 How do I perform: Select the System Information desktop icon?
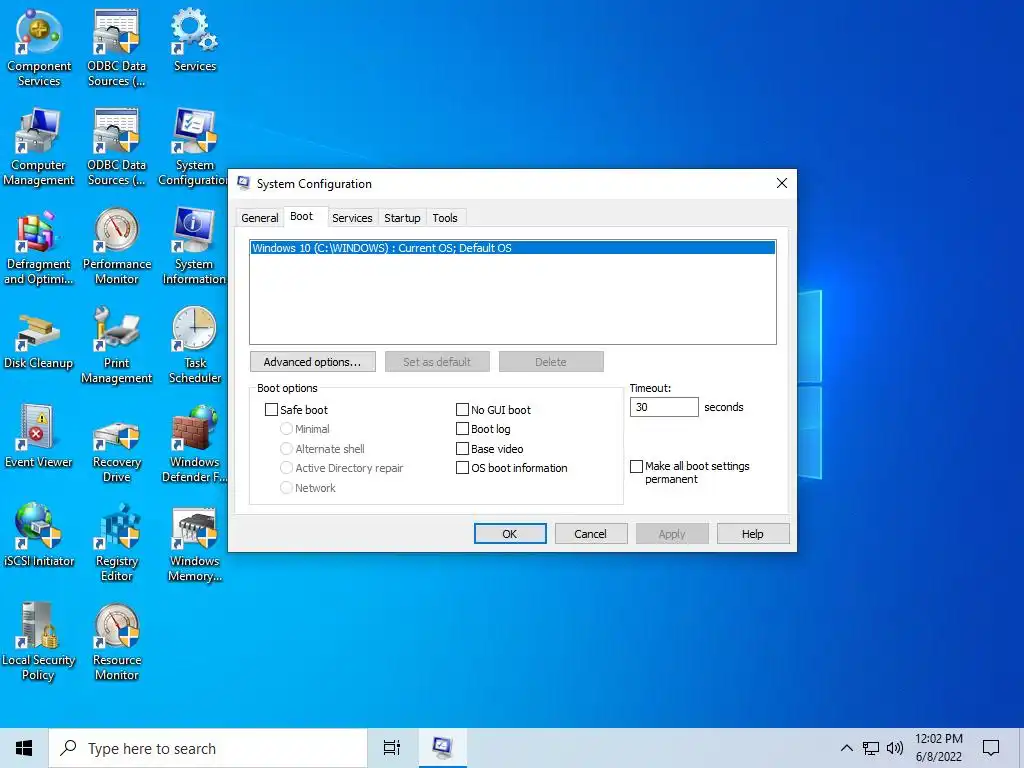pyautogui.click(x=194, y=246)
